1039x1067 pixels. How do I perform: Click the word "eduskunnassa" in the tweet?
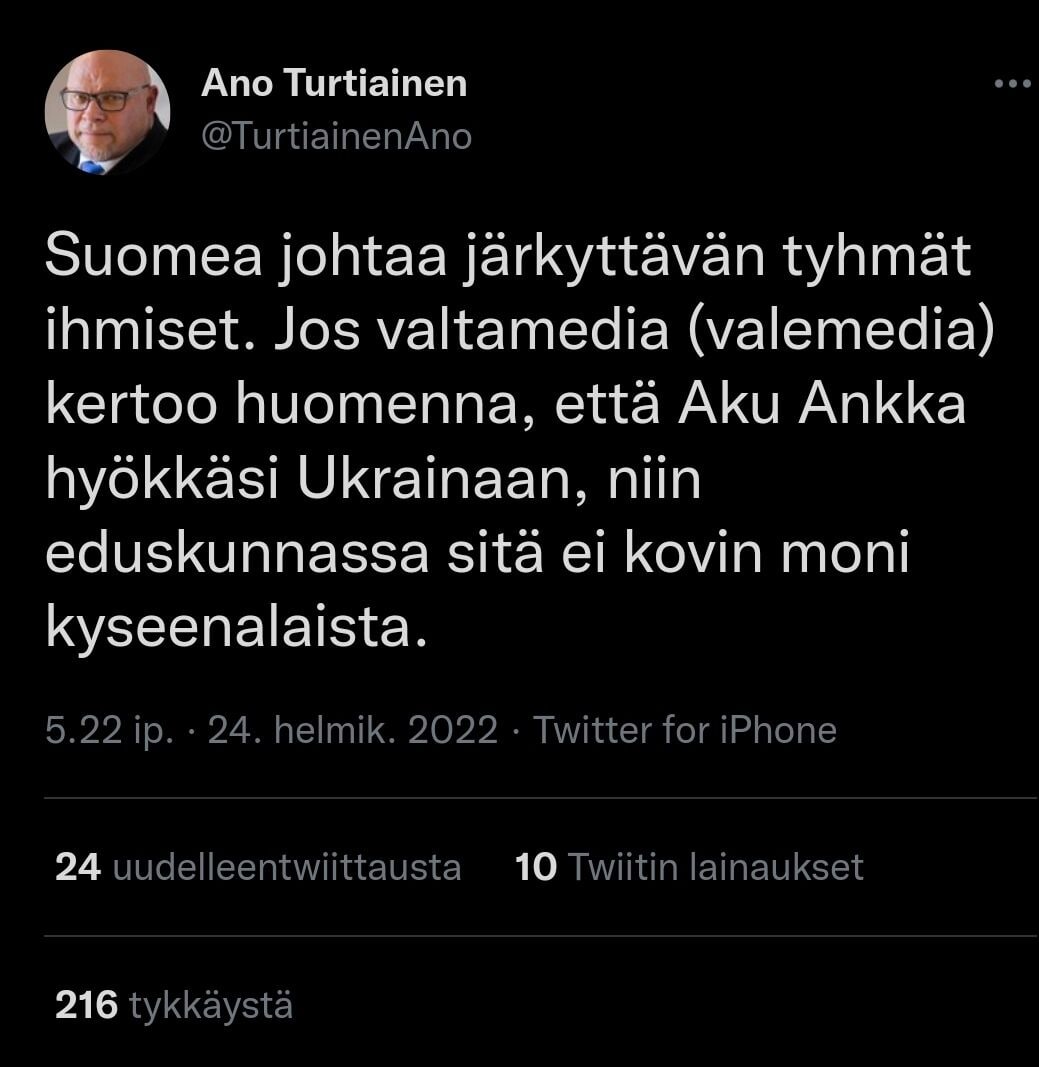236,556
